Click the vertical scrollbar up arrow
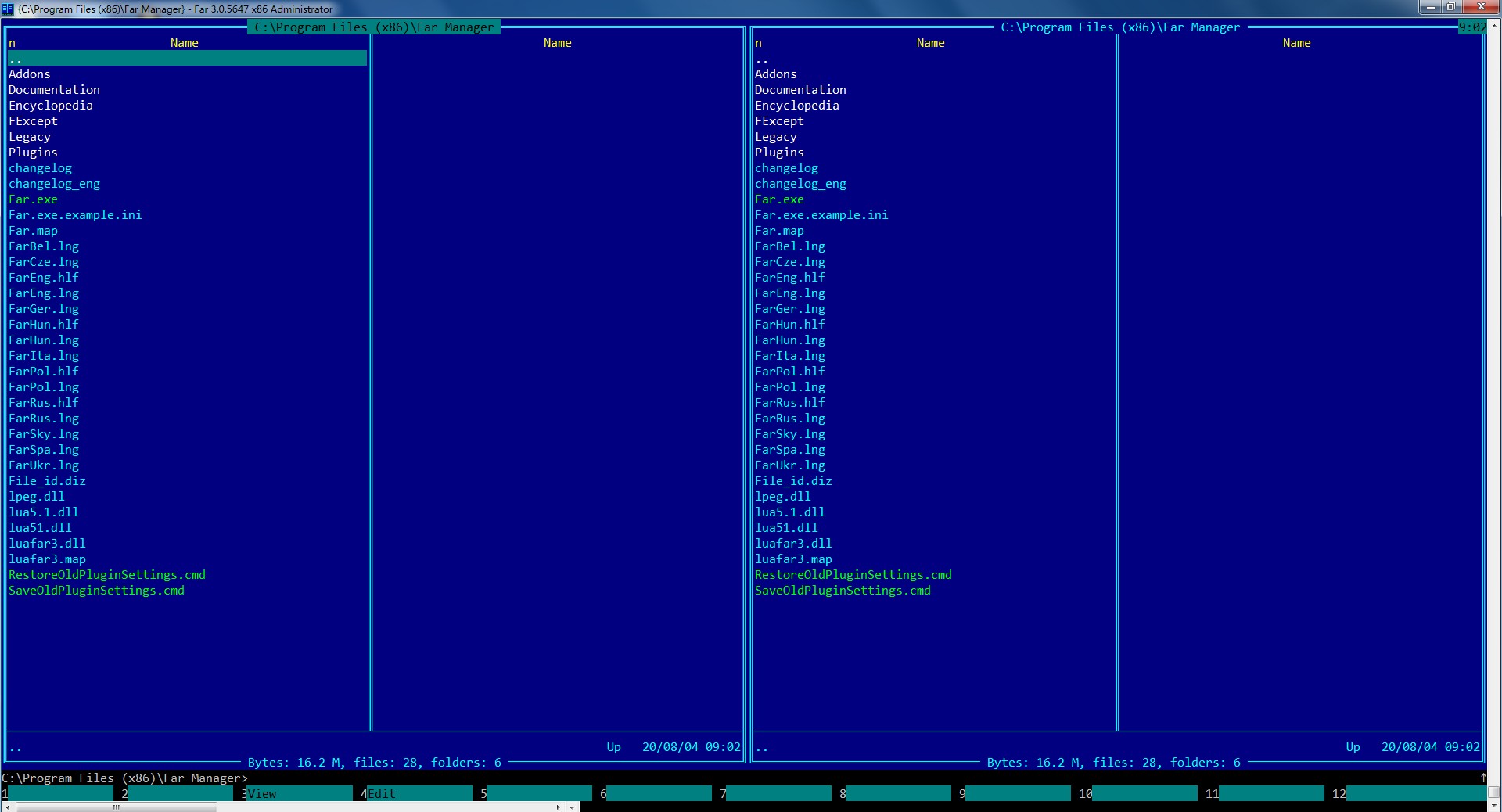Viewport: 1502px width, 812px height. coord(1493,24)
